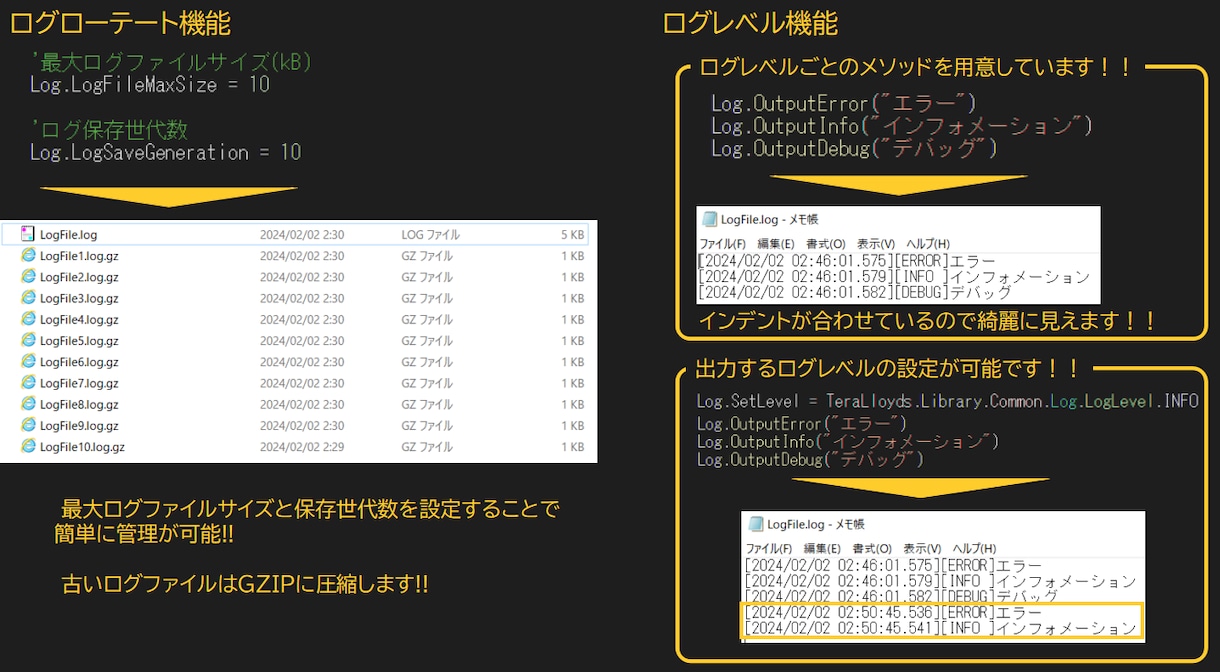Viewport: 1220px width, 672px height.
Task: Open 編集(E) menu in lower Notepad window
Action: [x=822, y=549]
